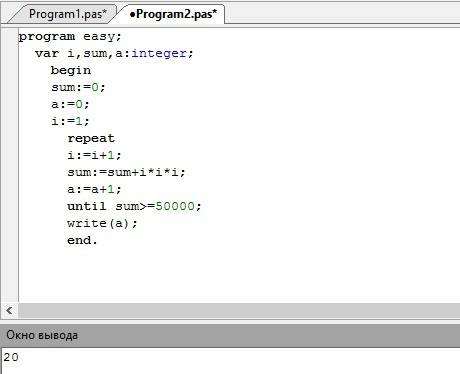Click the i:=1 assignment line

[70, 121]
